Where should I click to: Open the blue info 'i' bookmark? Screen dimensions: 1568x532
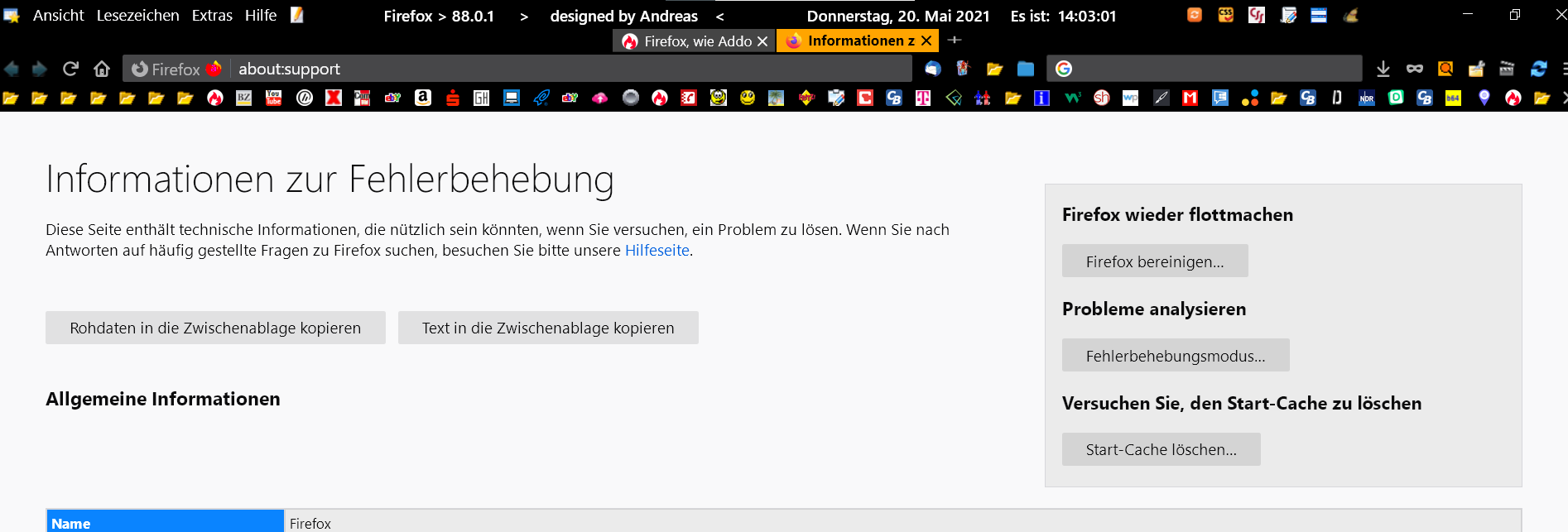pos(1042,98)
